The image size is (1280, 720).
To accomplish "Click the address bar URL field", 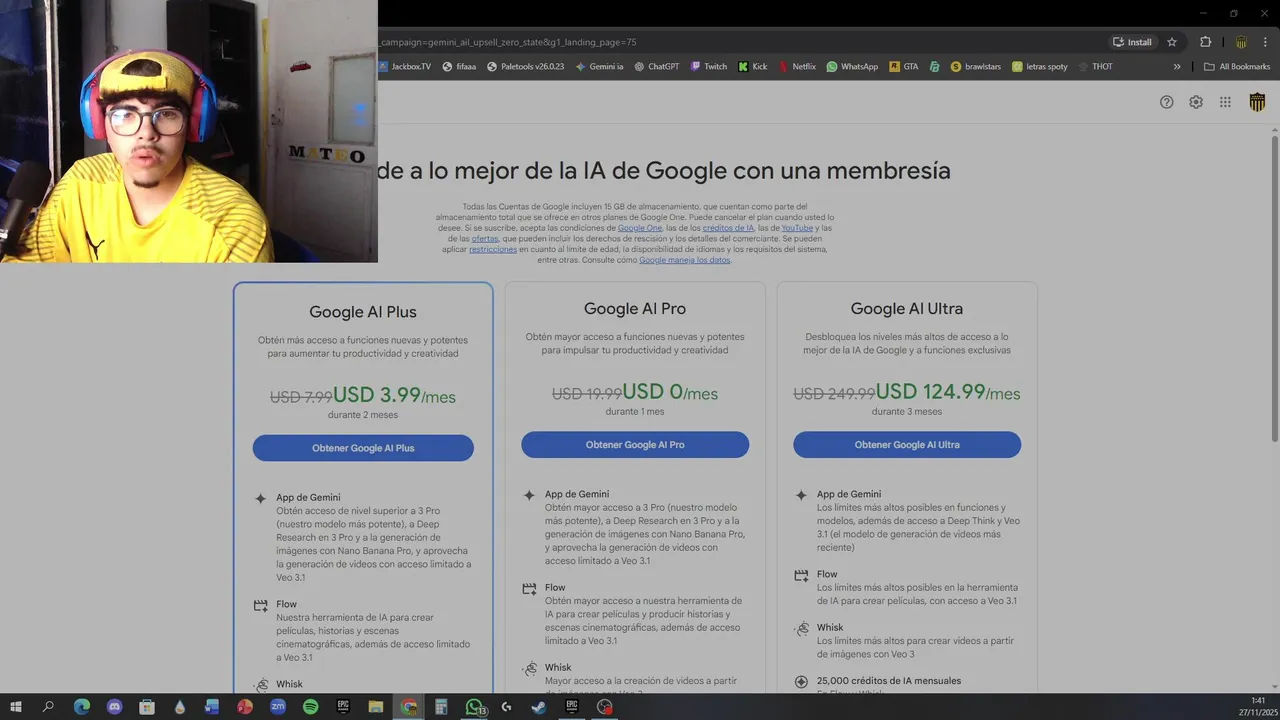I will click(x=740, y=42).
